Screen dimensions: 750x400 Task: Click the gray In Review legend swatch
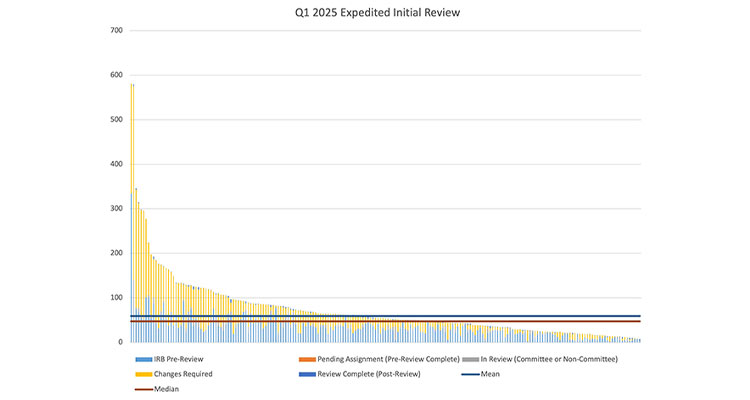point(476,359)
